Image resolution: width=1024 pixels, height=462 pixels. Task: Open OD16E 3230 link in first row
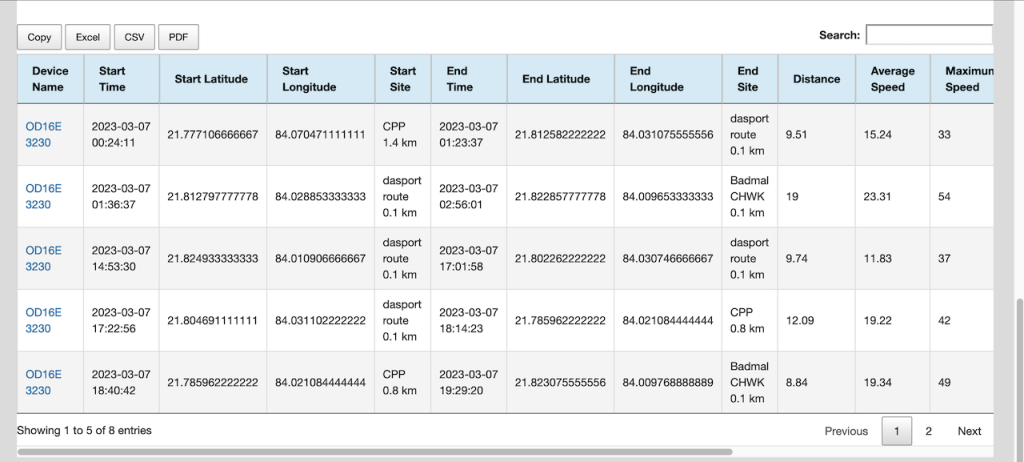tap(44, 135)
